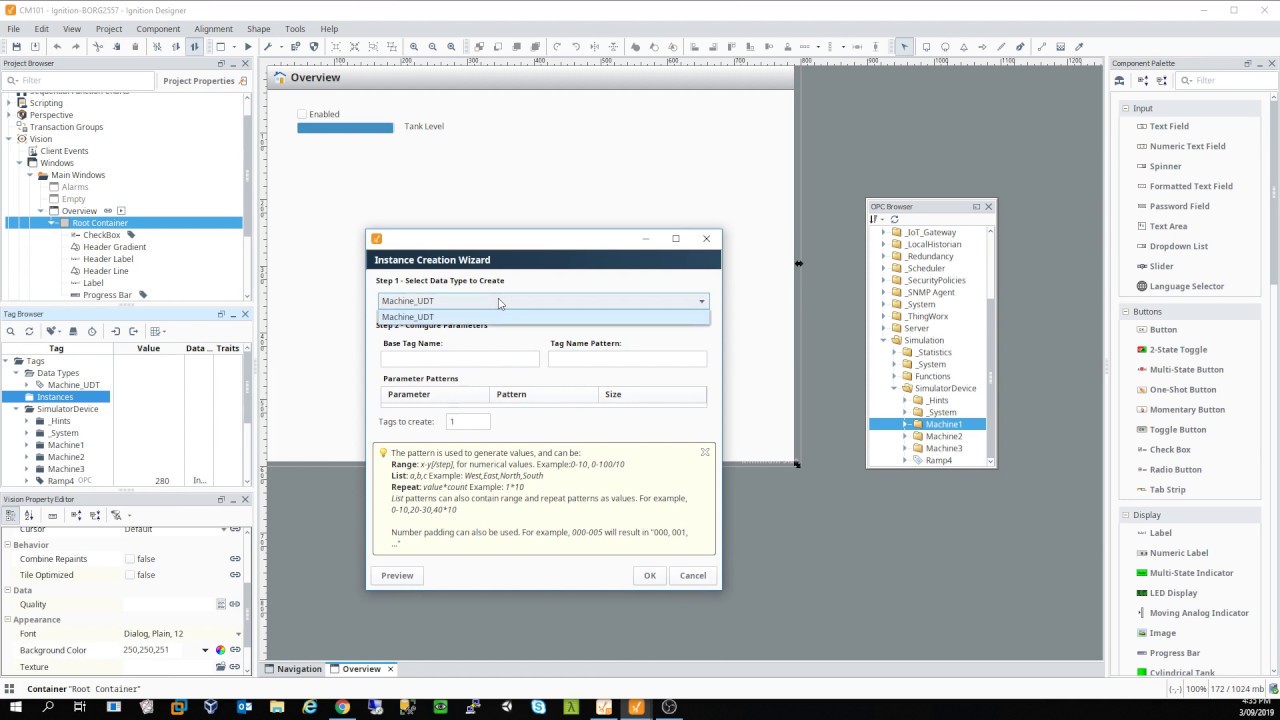The height and width of the screenshot is (720, 1280).
Task: Click binding link icon for Combine Repaints
Action: pyautogui.click(x=235, y=559)
